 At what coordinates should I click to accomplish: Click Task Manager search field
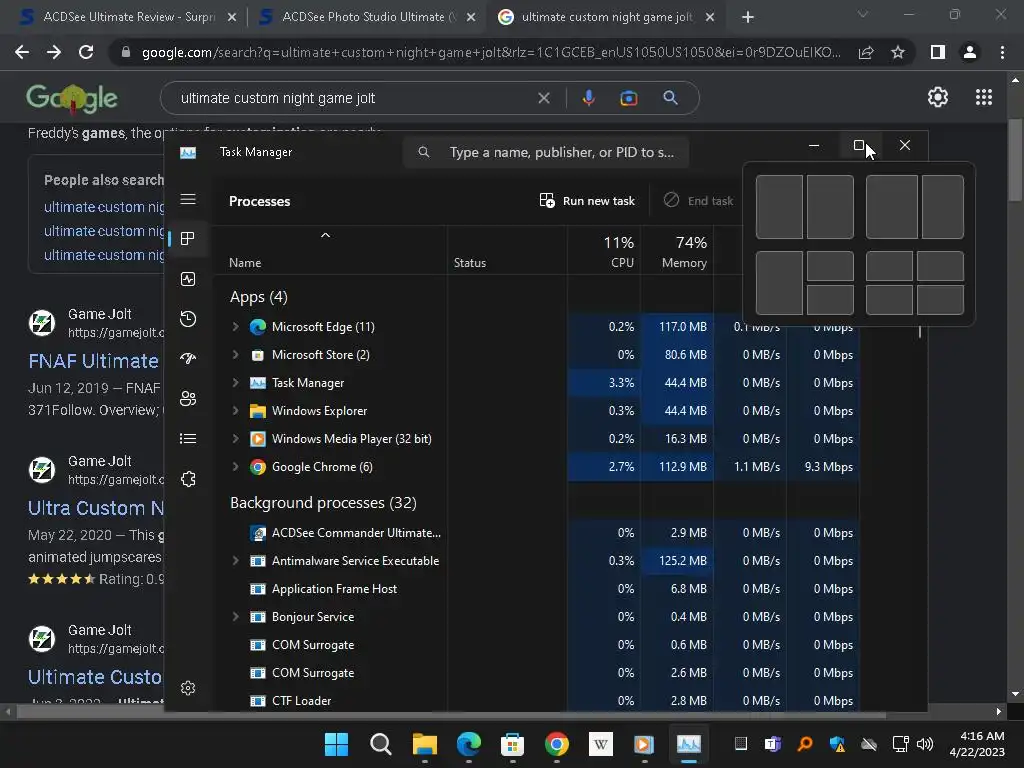pyautogui.click(x=546, y=152)
